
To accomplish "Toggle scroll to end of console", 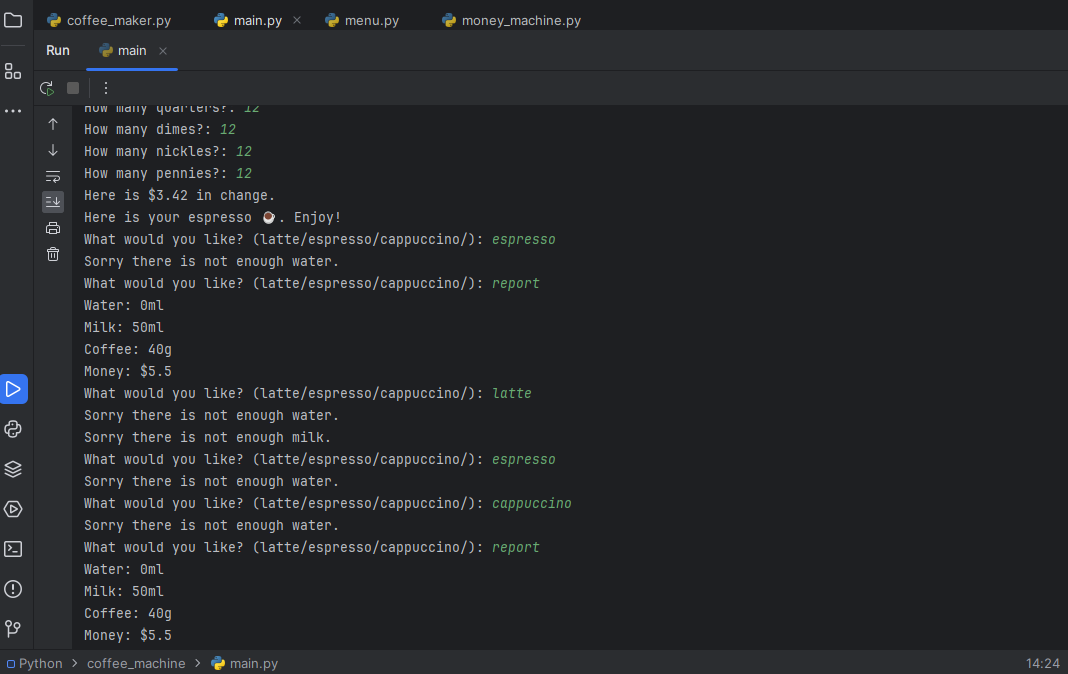I will coord(53,202).
